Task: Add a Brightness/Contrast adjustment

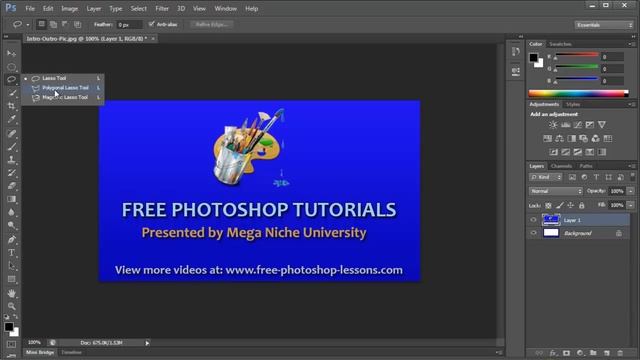Action: pos(553,125)
